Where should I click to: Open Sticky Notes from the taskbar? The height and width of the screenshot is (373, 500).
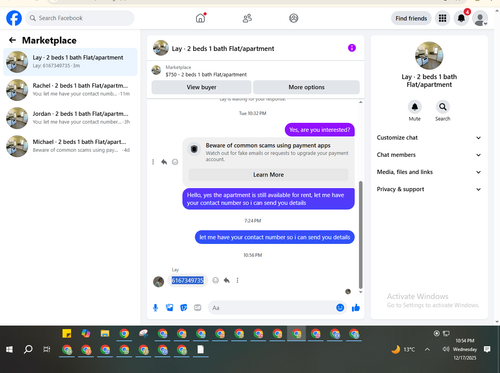(x=67, y=333)
